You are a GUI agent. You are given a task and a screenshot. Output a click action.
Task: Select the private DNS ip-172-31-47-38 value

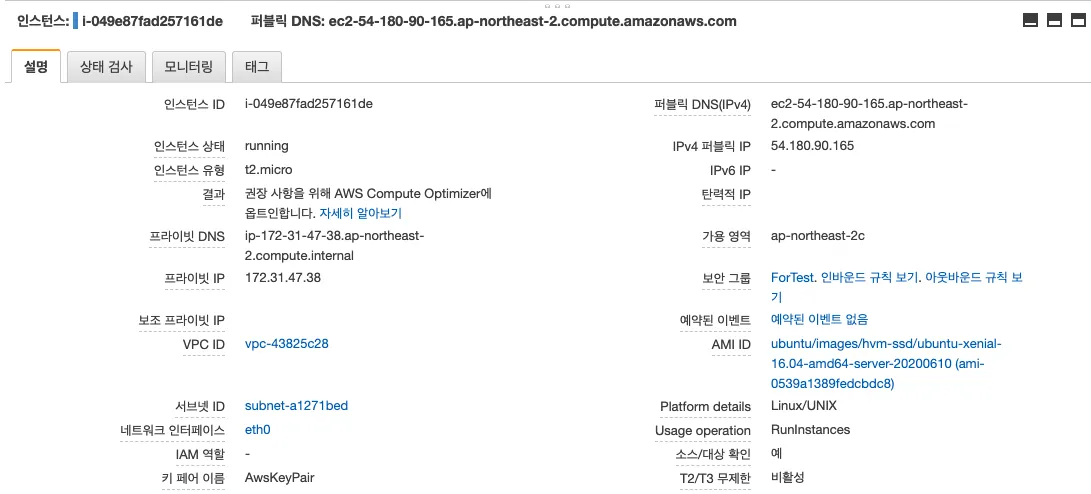coord(335,246)
